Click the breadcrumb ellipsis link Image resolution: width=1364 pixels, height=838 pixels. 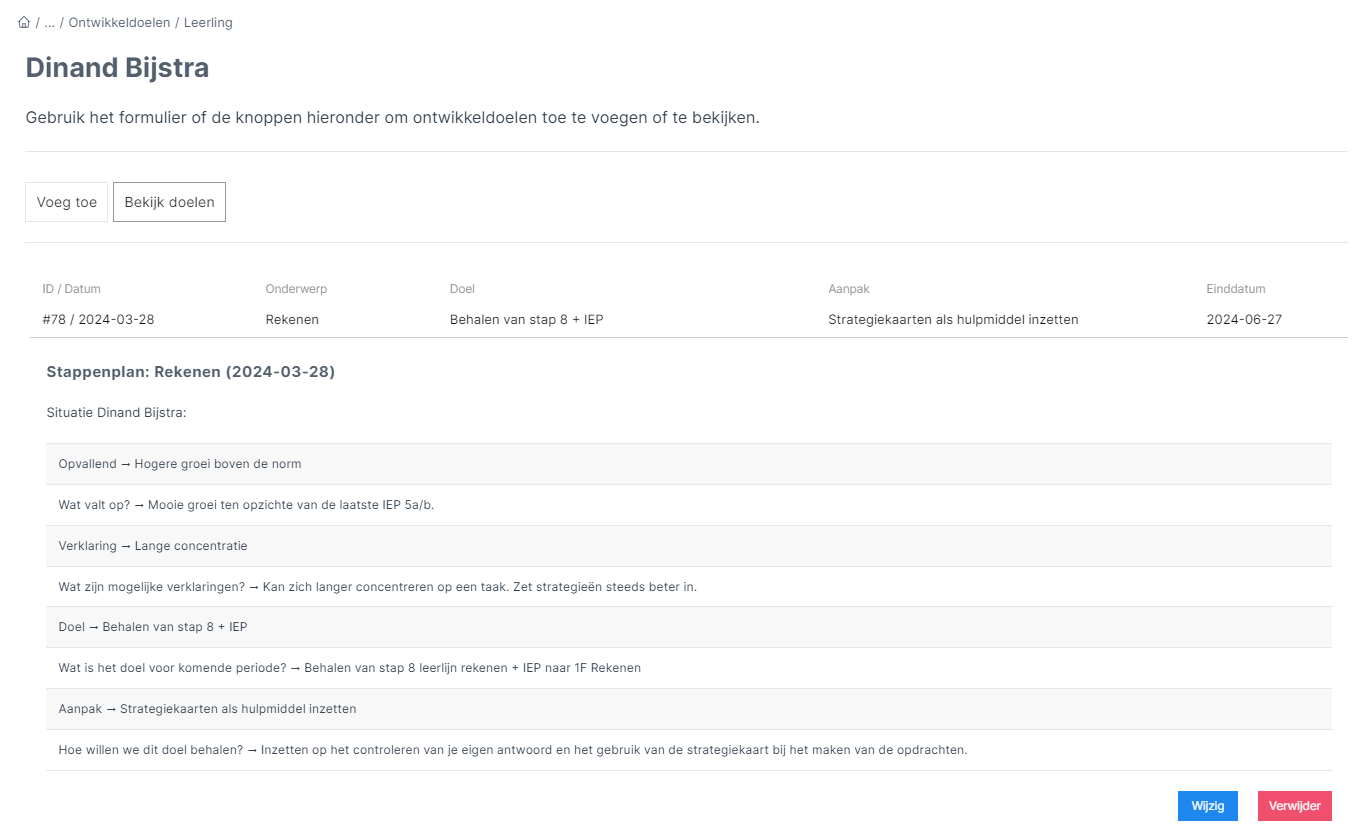pyautogui.click(x=50, y=22)
